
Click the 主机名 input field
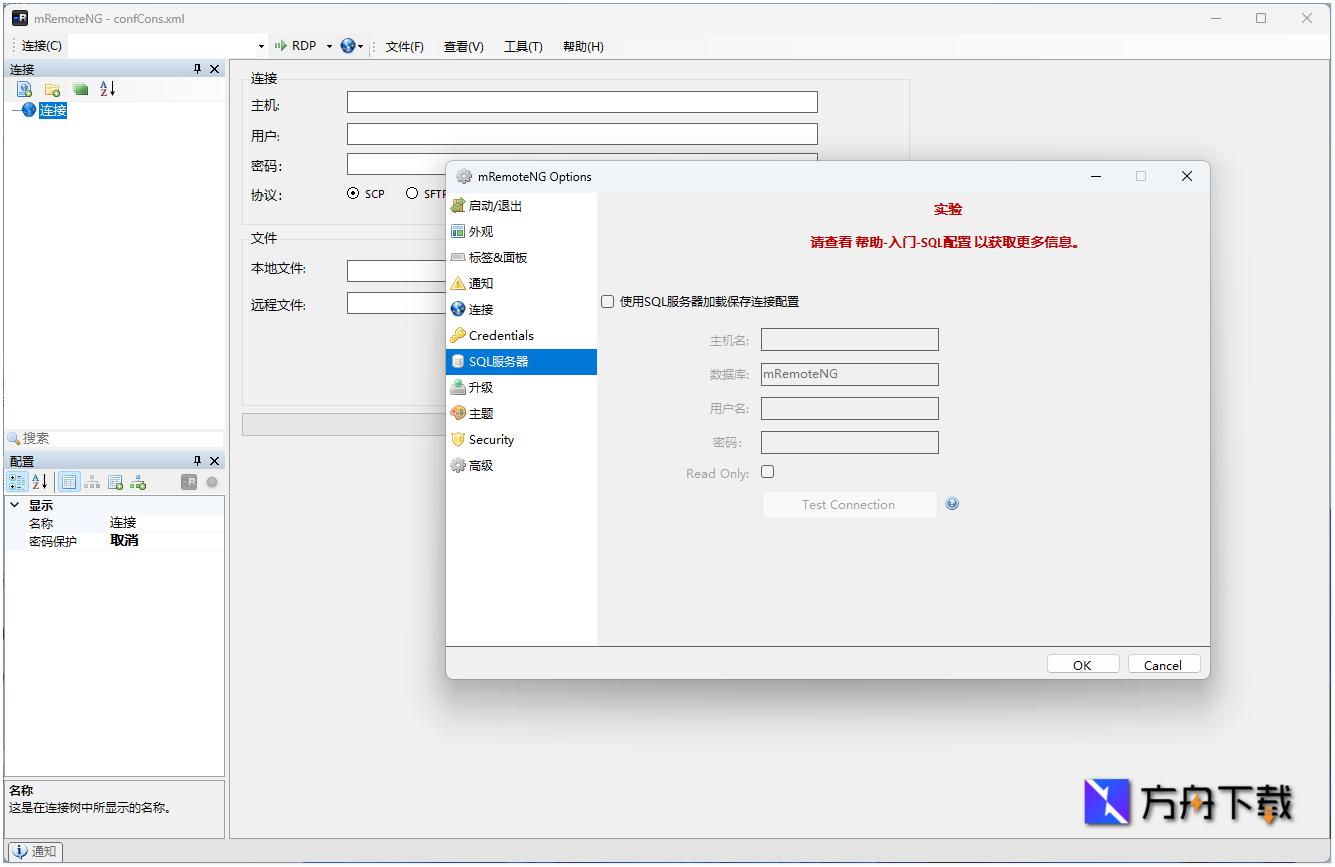click(x=850, y=340)
